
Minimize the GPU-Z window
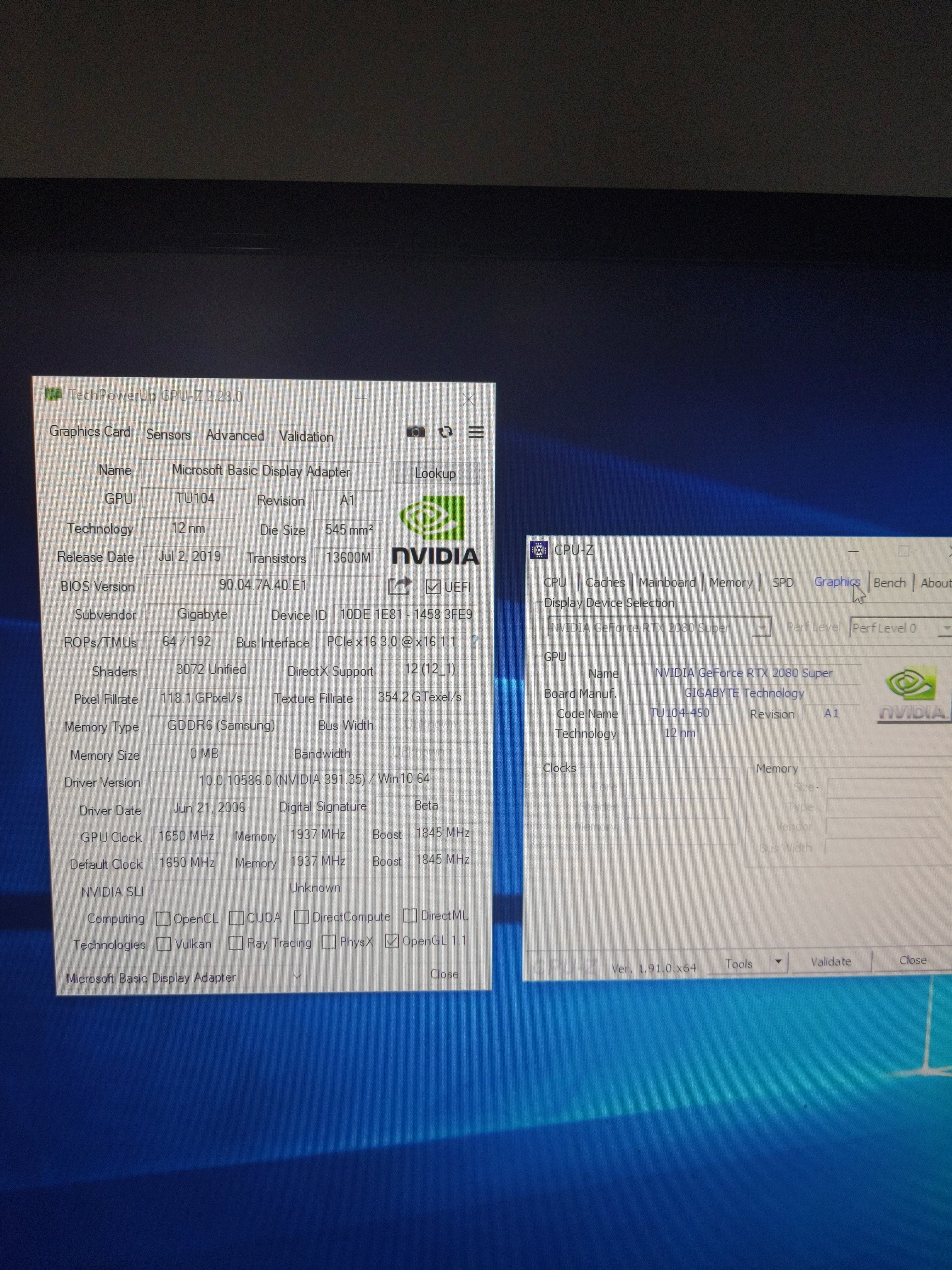pyautogui.click(x=361, y=398)
